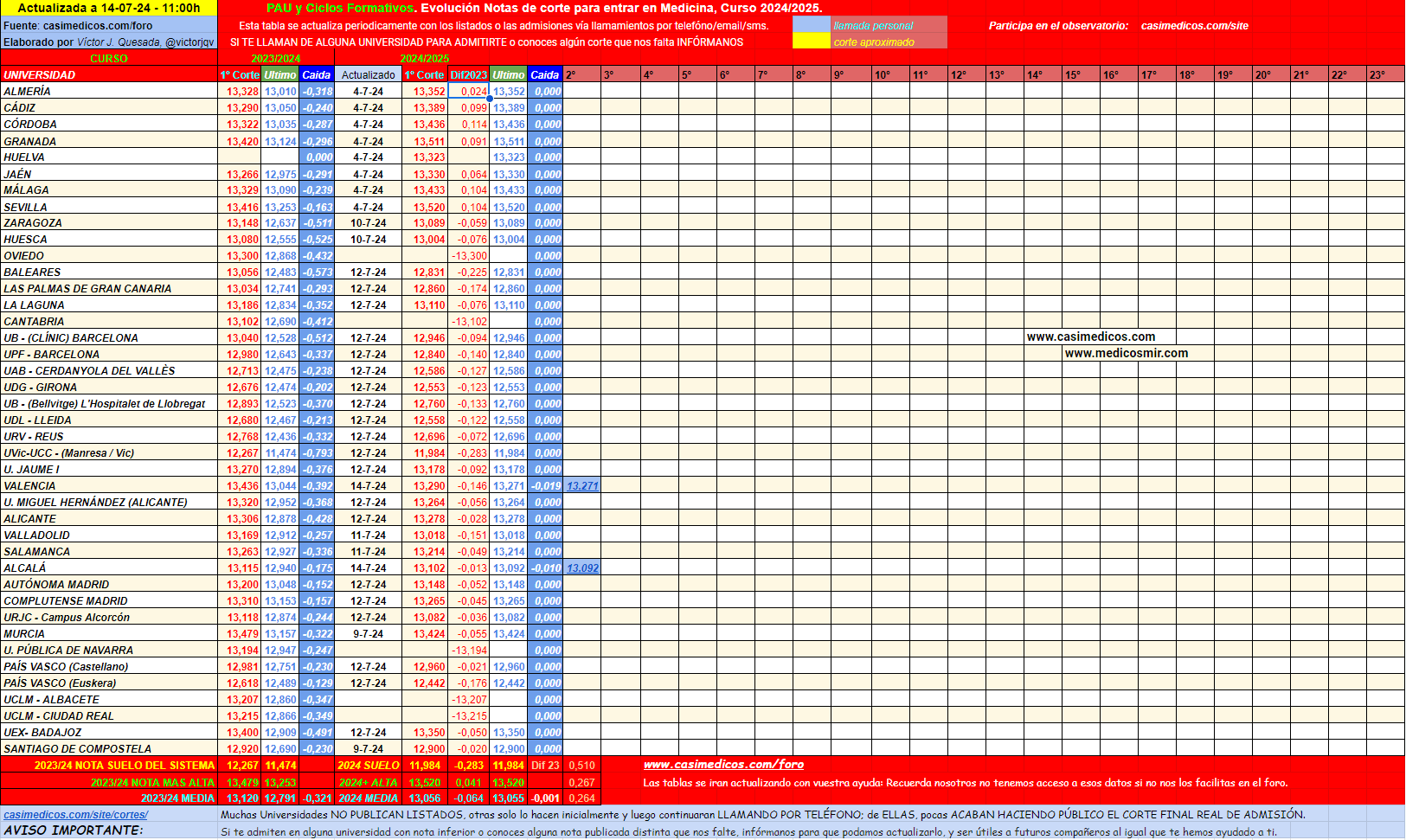Select VALENCIA's update date 14-7-24

(369, 486)
